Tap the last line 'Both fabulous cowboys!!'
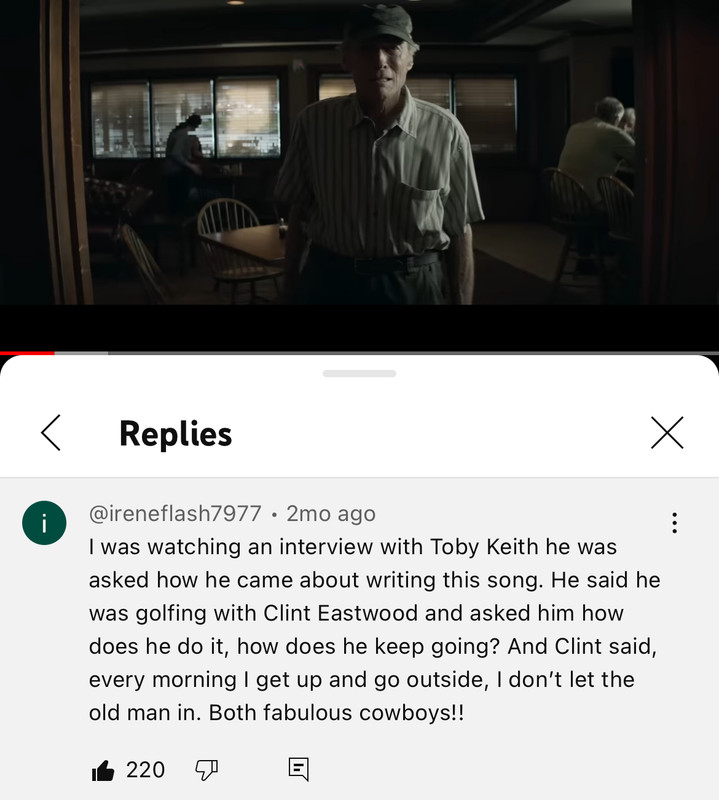 tap(336, 713)
